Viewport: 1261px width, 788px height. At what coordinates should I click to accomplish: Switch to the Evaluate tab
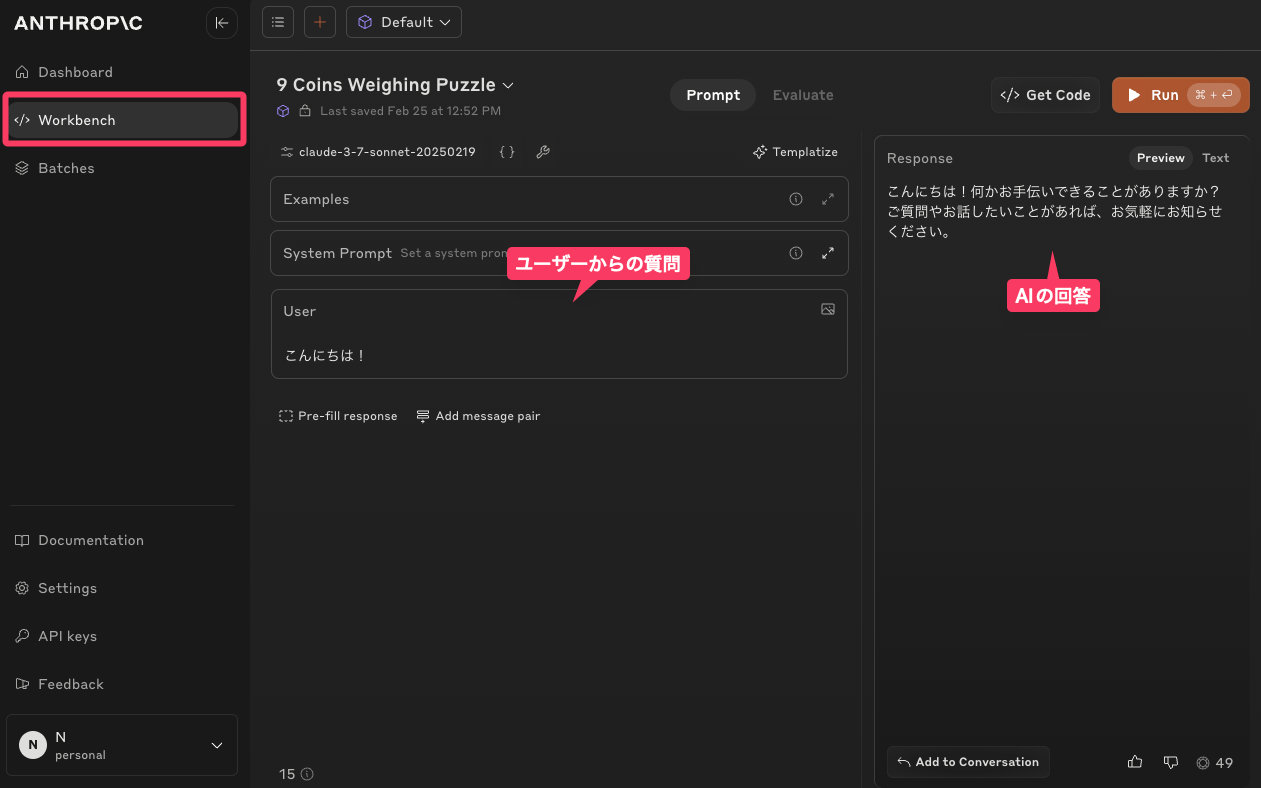click(x=802, y=95)
